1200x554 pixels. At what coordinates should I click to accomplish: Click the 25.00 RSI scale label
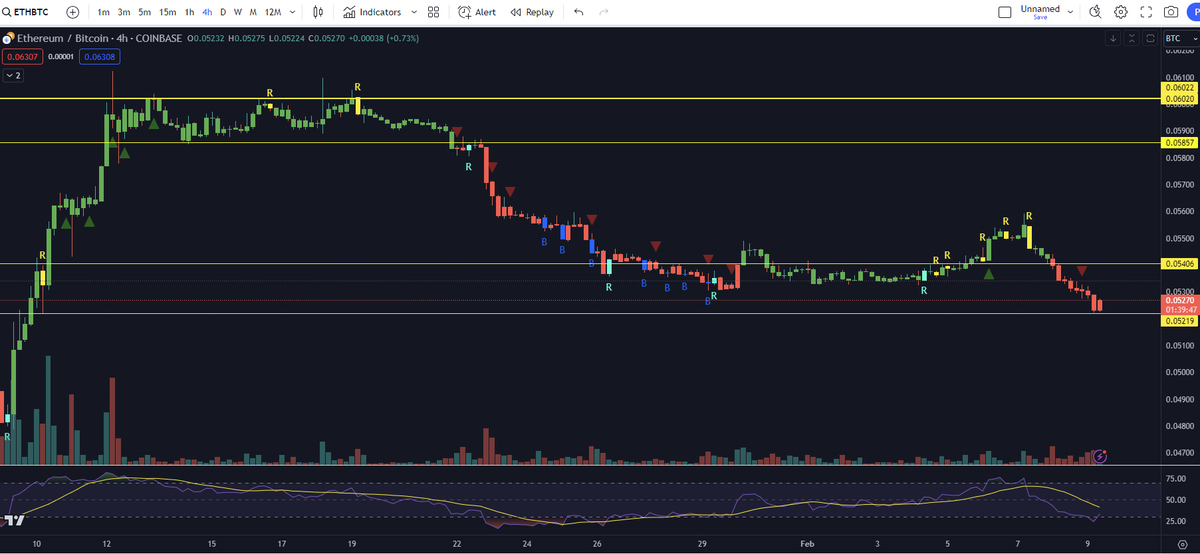1177,522
